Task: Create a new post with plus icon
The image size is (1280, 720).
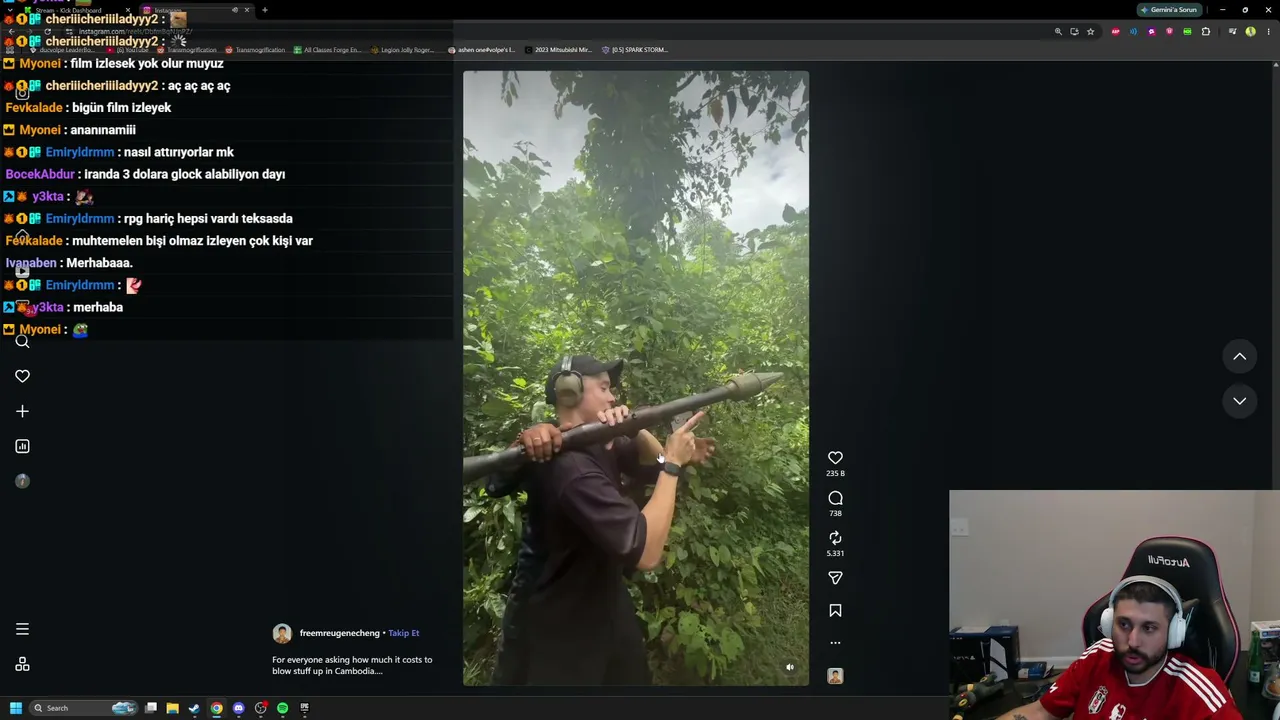Action: pos(22,411)
